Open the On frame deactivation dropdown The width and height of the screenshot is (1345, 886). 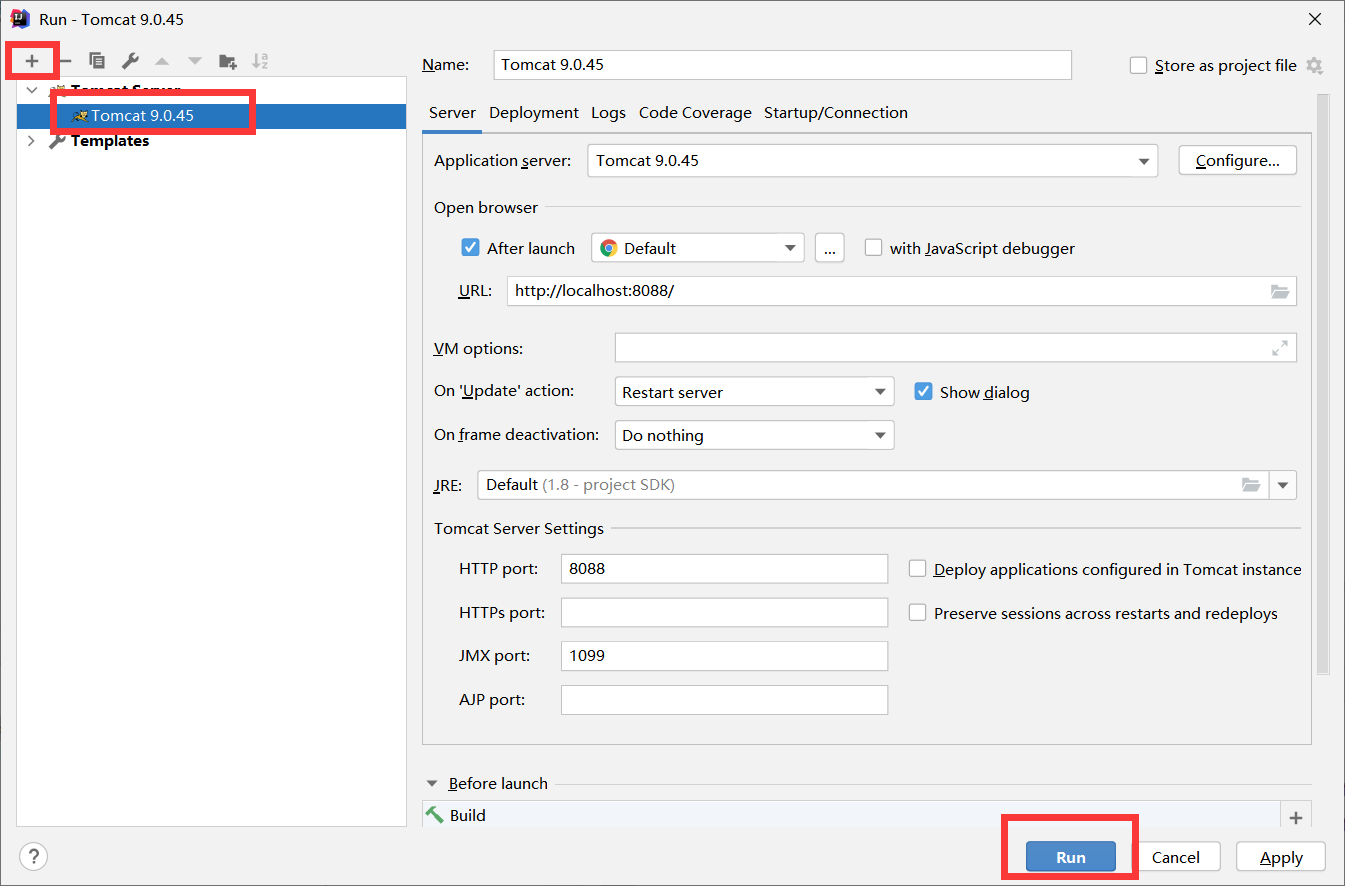[754, 435]
